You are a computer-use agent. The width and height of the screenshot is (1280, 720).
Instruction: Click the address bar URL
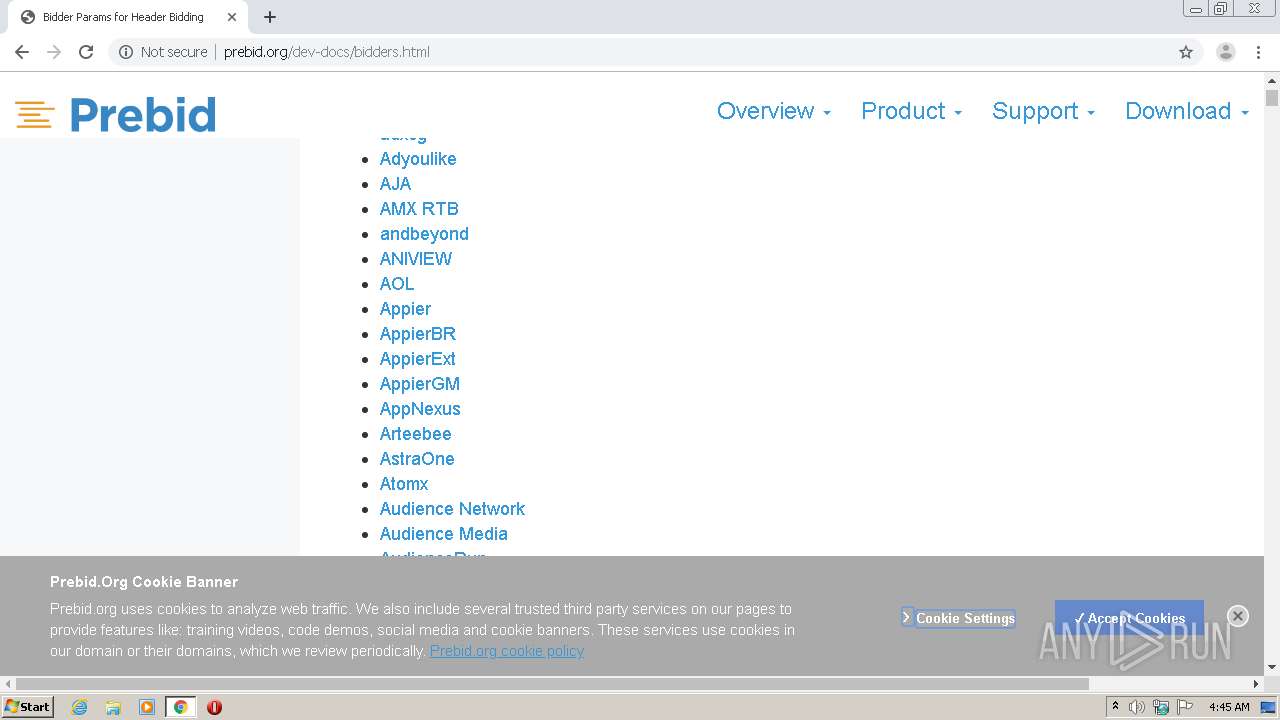tap(327, 52)
